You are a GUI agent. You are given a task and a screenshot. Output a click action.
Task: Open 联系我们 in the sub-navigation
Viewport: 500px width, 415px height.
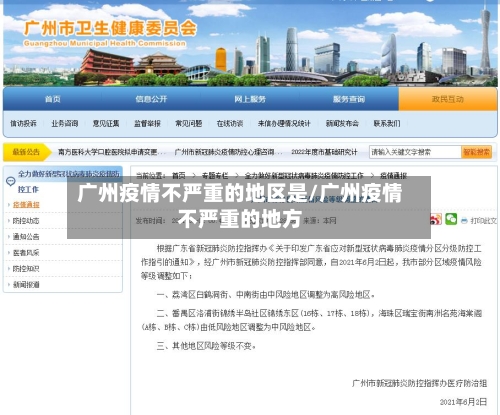point(387,123)
